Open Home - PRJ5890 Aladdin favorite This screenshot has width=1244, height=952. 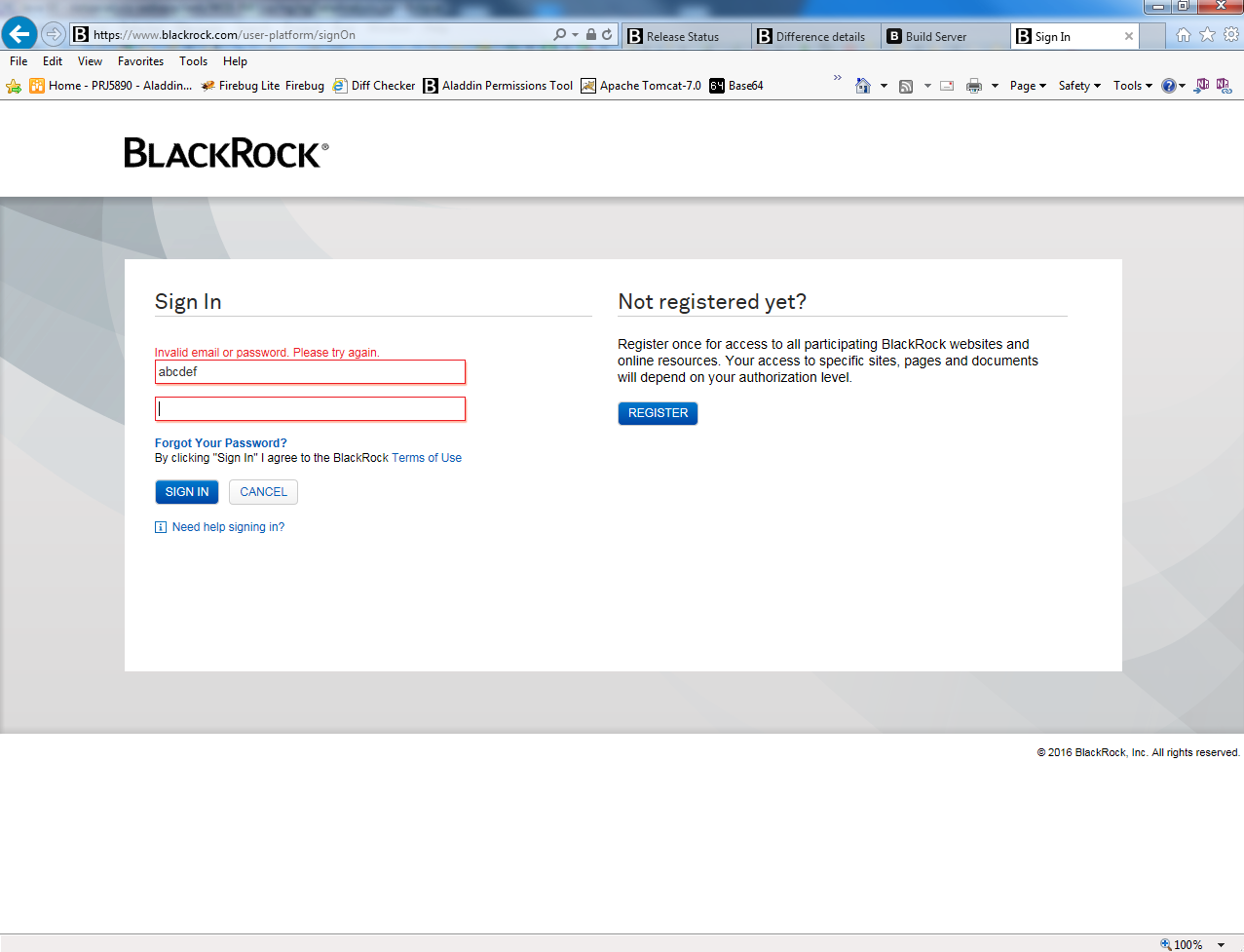click(110, 86)
